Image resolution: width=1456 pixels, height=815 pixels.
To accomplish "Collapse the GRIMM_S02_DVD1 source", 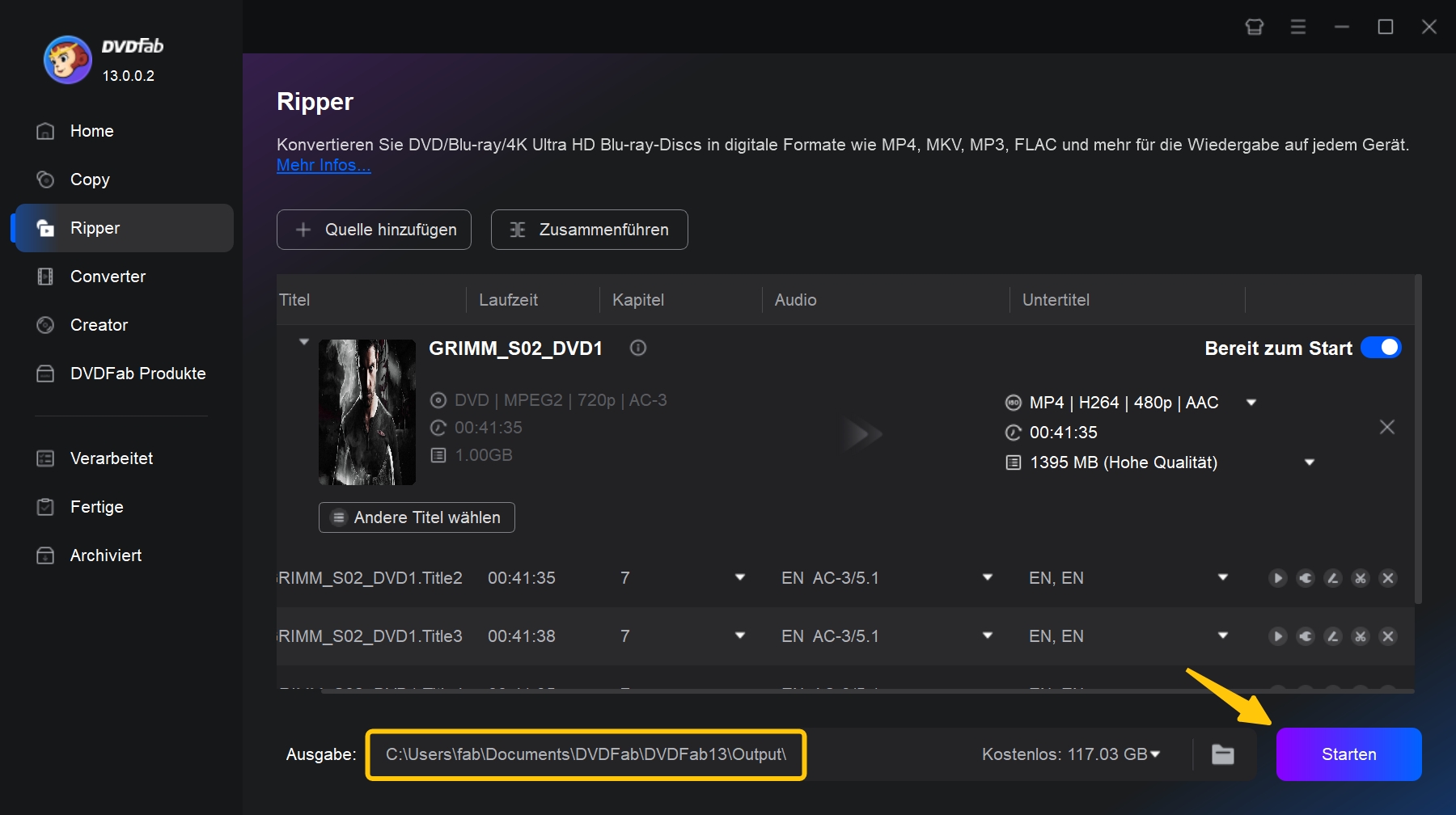I will [x=304, y=342].
